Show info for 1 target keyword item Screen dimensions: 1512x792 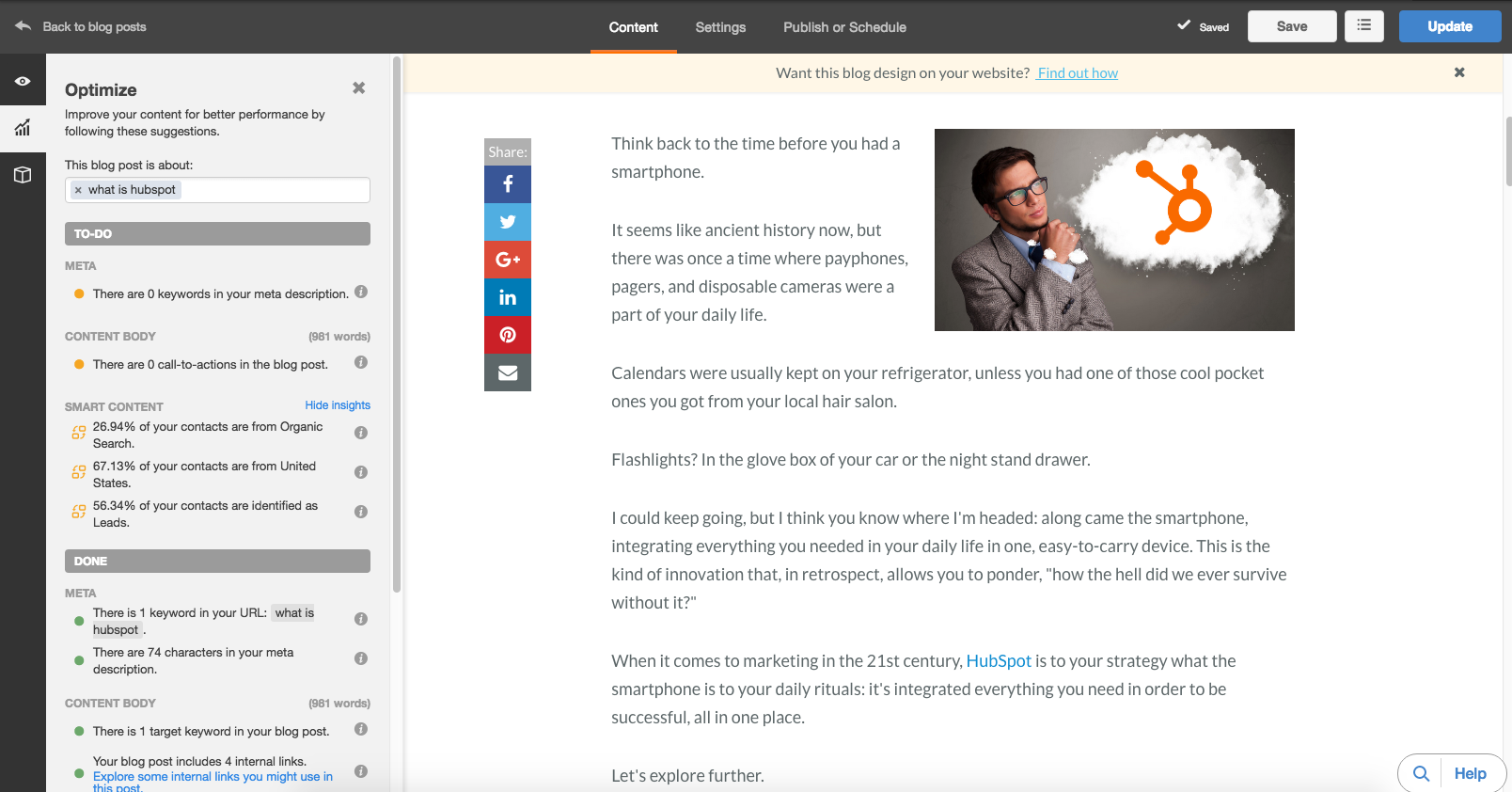[361, 729]
